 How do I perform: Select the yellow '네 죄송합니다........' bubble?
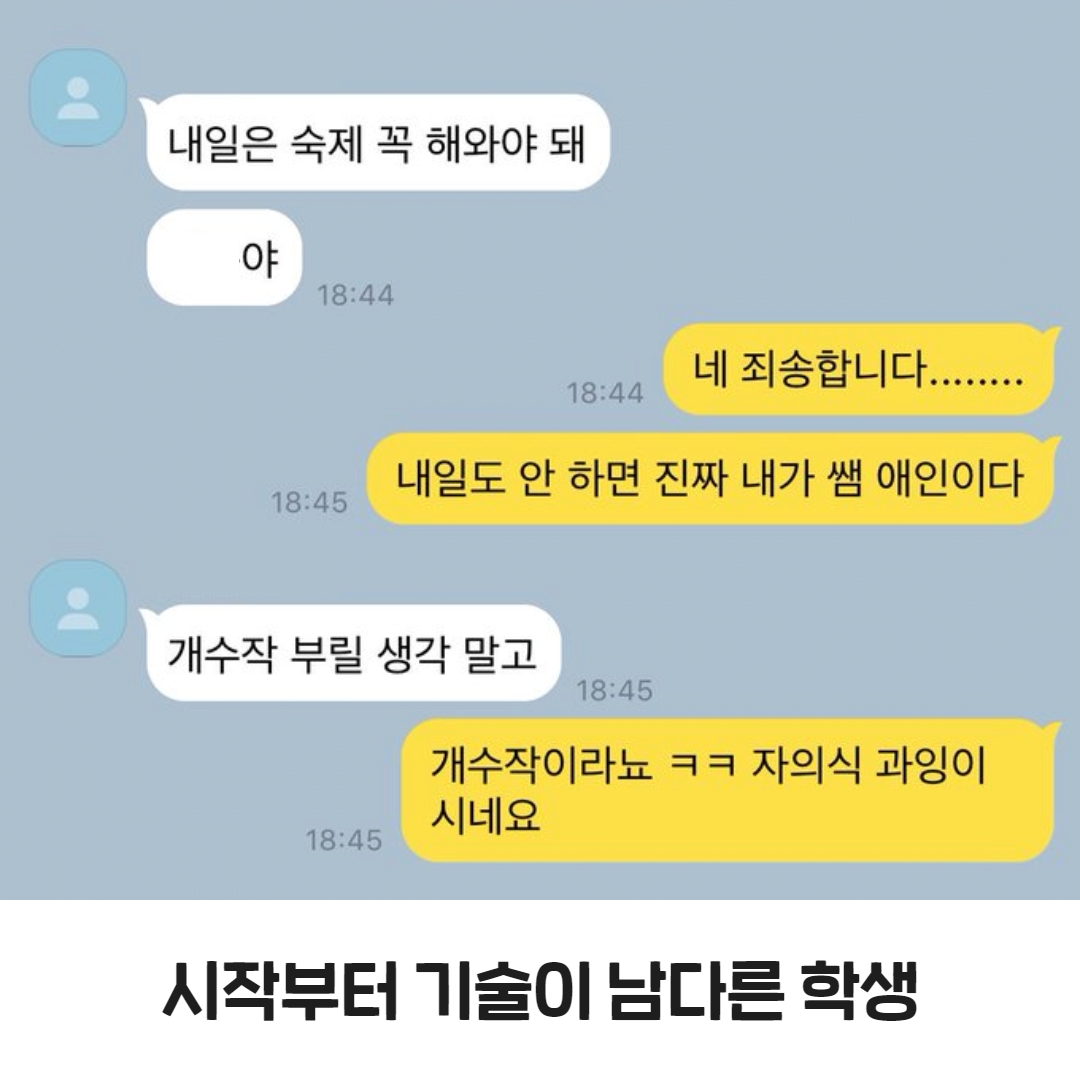(x=859, y=369)
